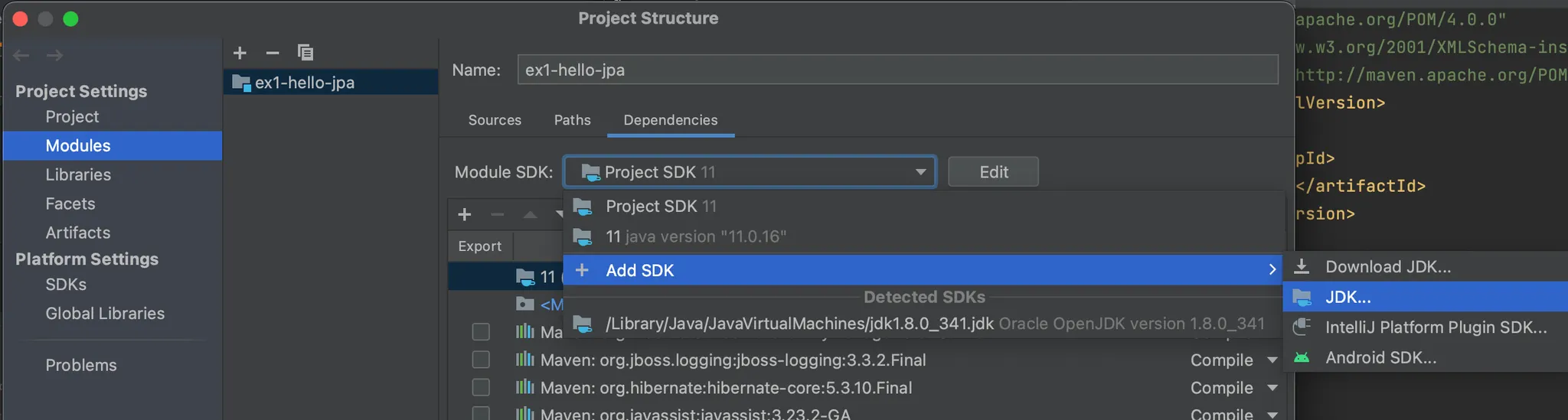Image resolution: width=1568 pixels, height=420 pixels.
Task: Open the scope dropdown for hibernate-core
Action: [x=1272, y=388]
